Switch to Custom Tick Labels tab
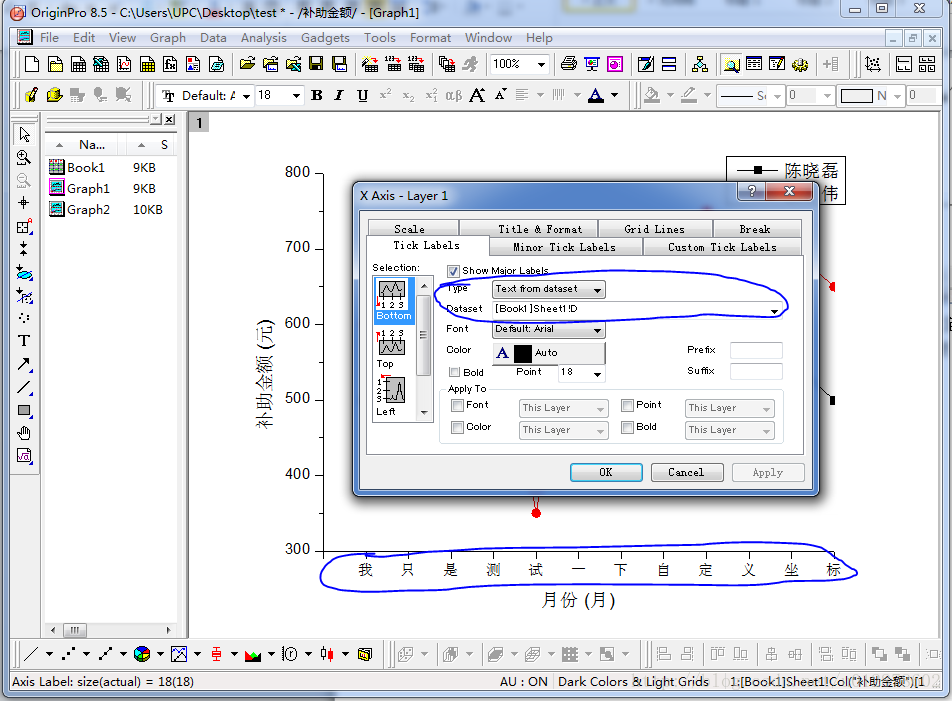 [x=722, y=247]
